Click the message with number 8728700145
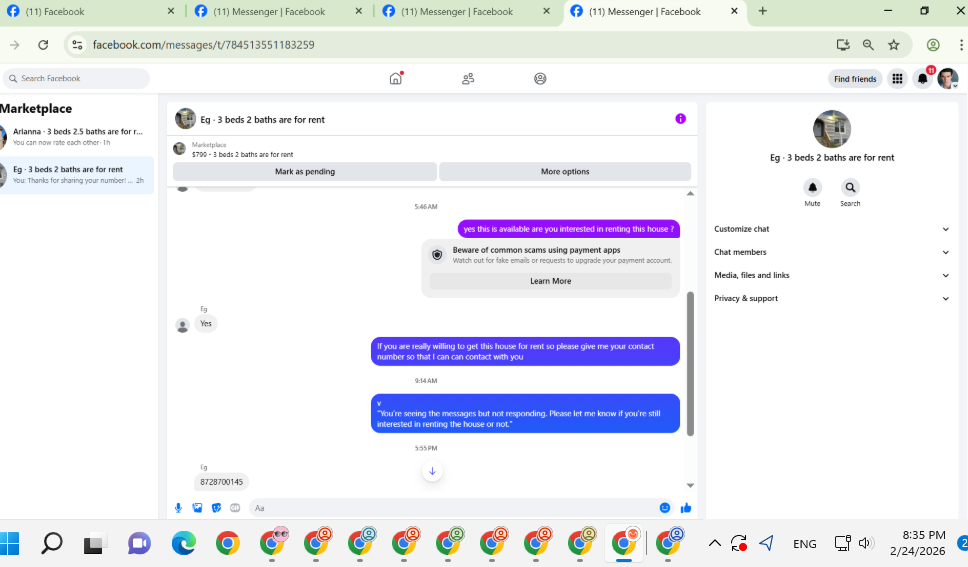The height and width of the screenshot is (567, 968). (x=222, y=482)
